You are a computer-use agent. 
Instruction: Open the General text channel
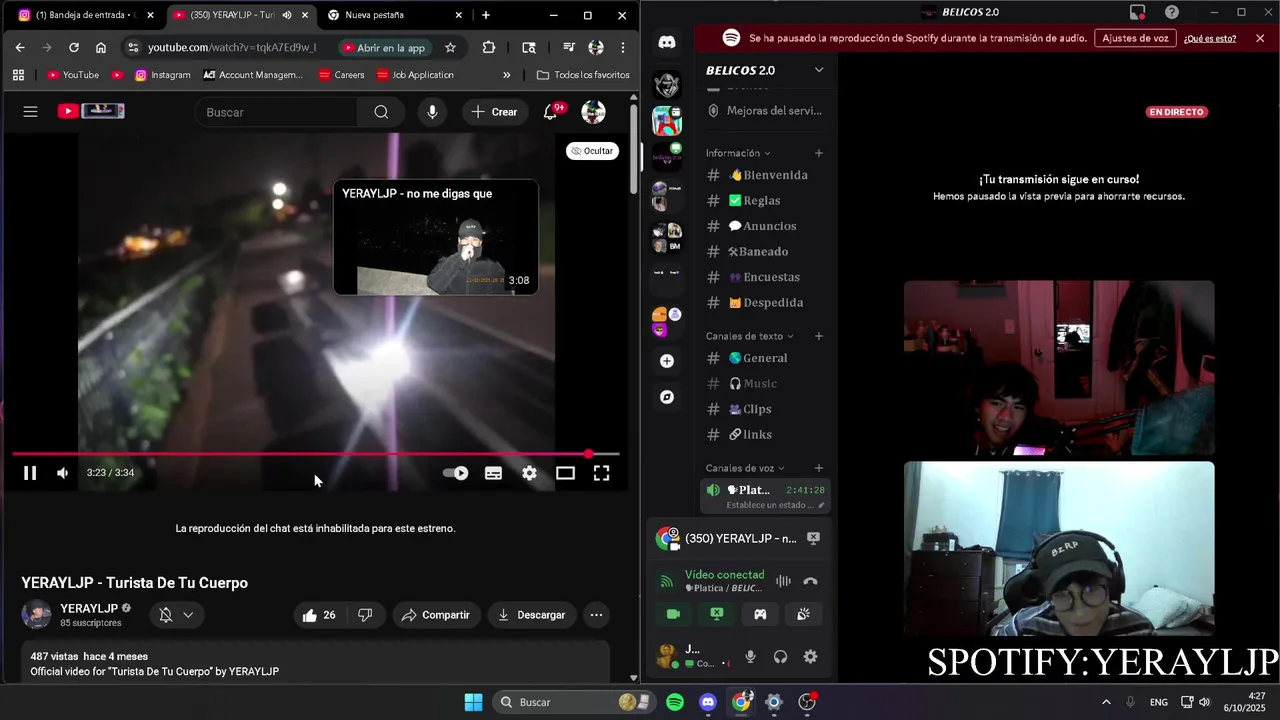click(765, 358)
